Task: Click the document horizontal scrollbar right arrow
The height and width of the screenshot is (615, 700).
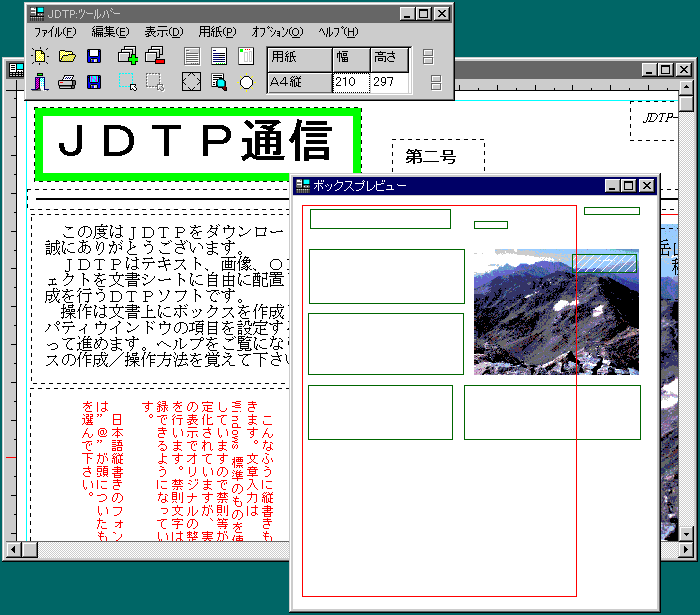Action: point(686,549)
